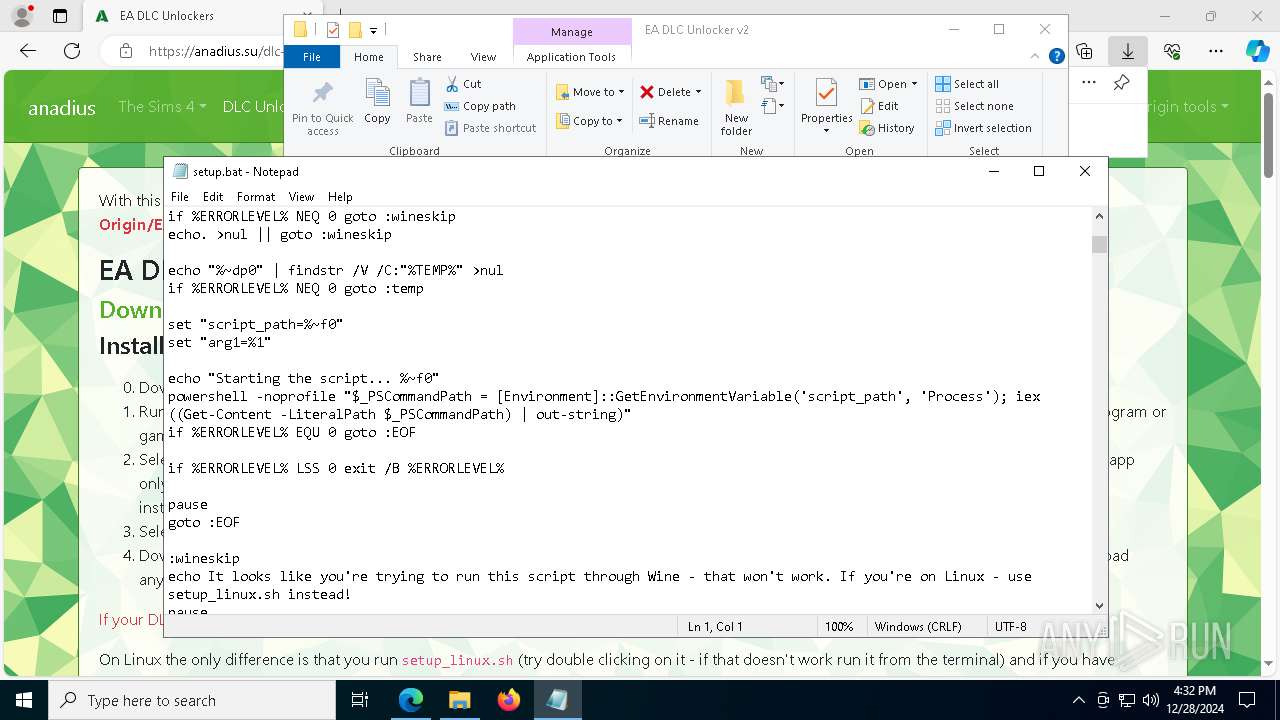Open Edge Downloads button in browser toolbar

1128,51
